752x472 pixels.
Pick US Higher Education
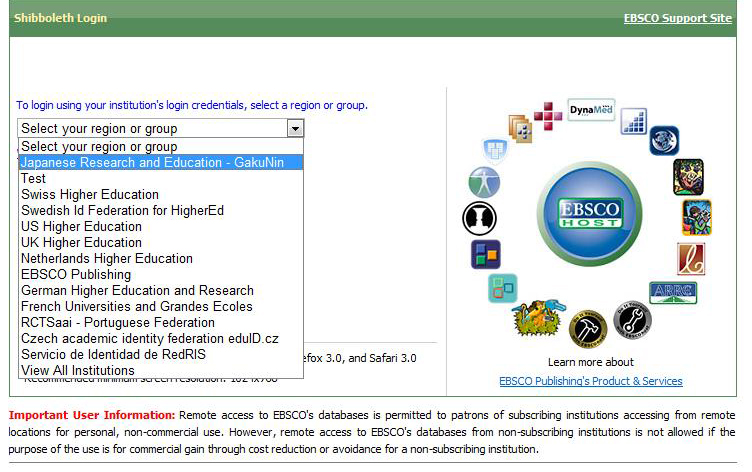161,226
